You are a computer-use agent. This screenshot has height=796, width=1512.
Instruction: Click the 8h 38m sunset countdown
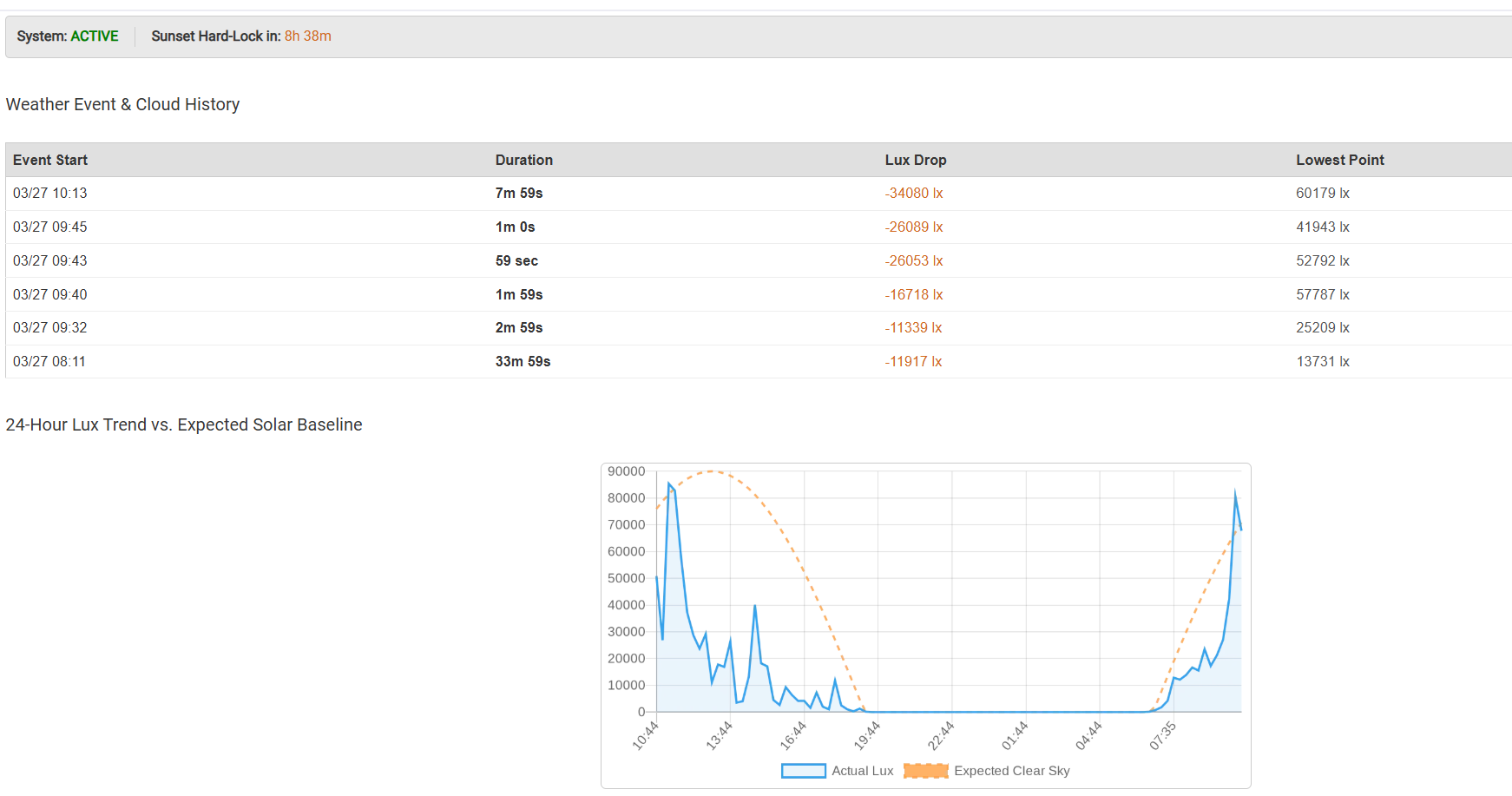[307, 36]
